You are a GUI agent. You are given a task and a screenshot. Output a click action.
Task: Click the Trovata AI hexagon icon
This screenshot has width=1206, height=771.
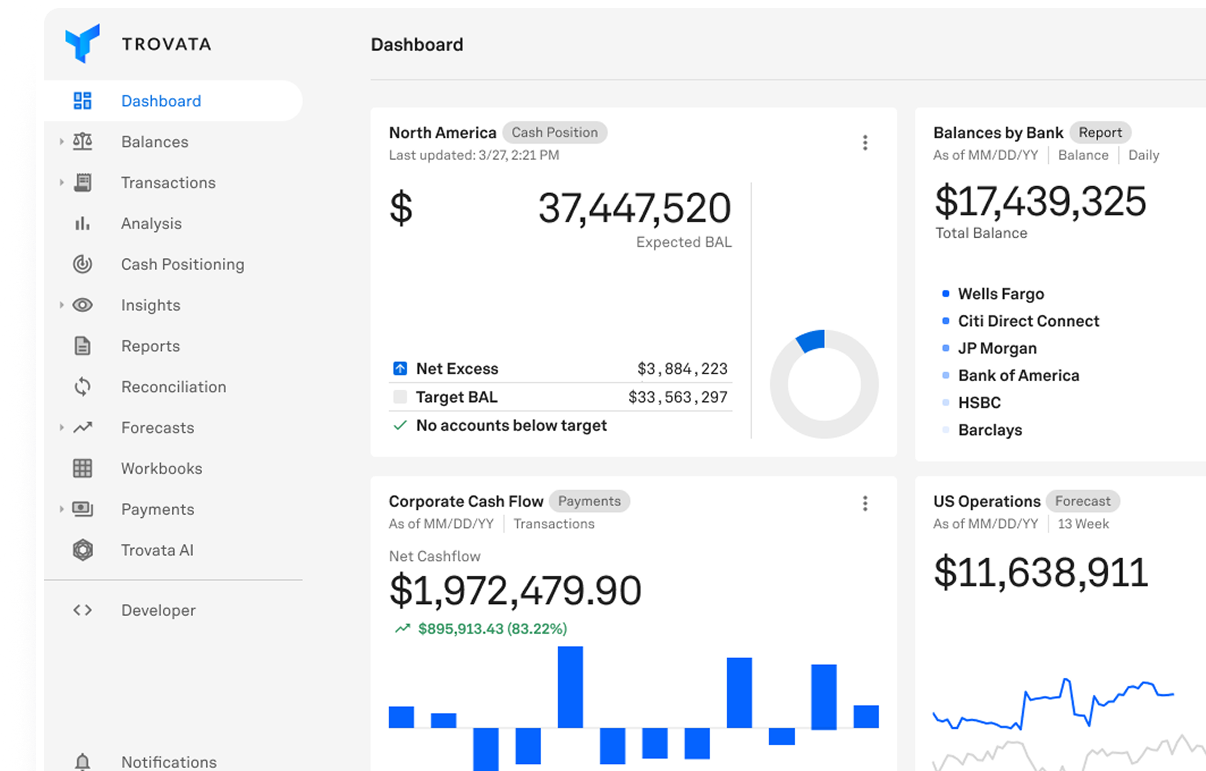pos(83,549)
